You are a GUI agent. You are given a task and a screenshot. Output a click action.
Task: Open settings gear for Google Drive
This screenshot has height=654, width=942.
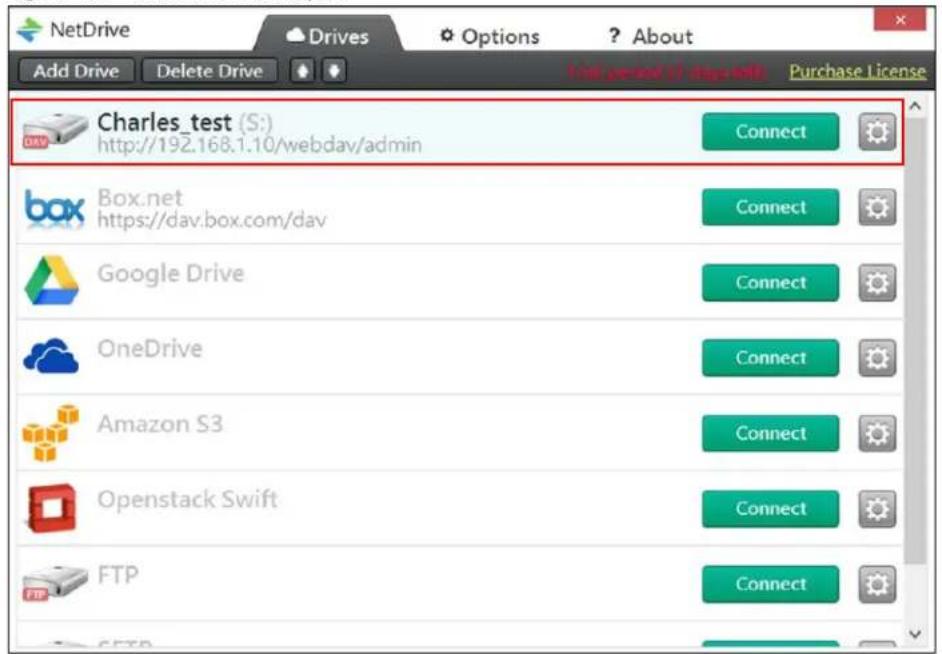click(877, 282)
